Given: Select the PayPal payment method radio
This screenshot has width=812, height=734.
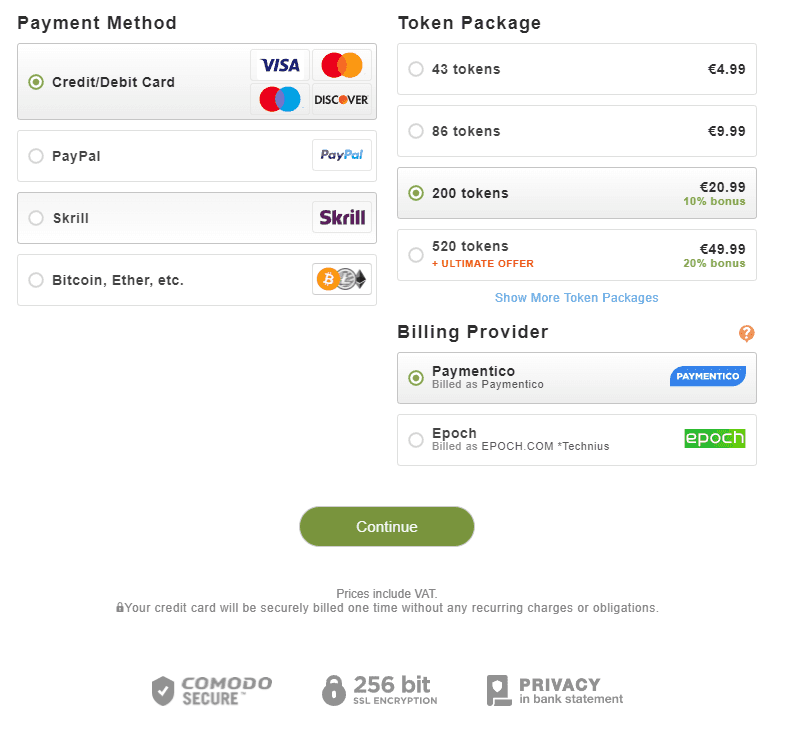Looking at the screenshot, I should 36,156.
